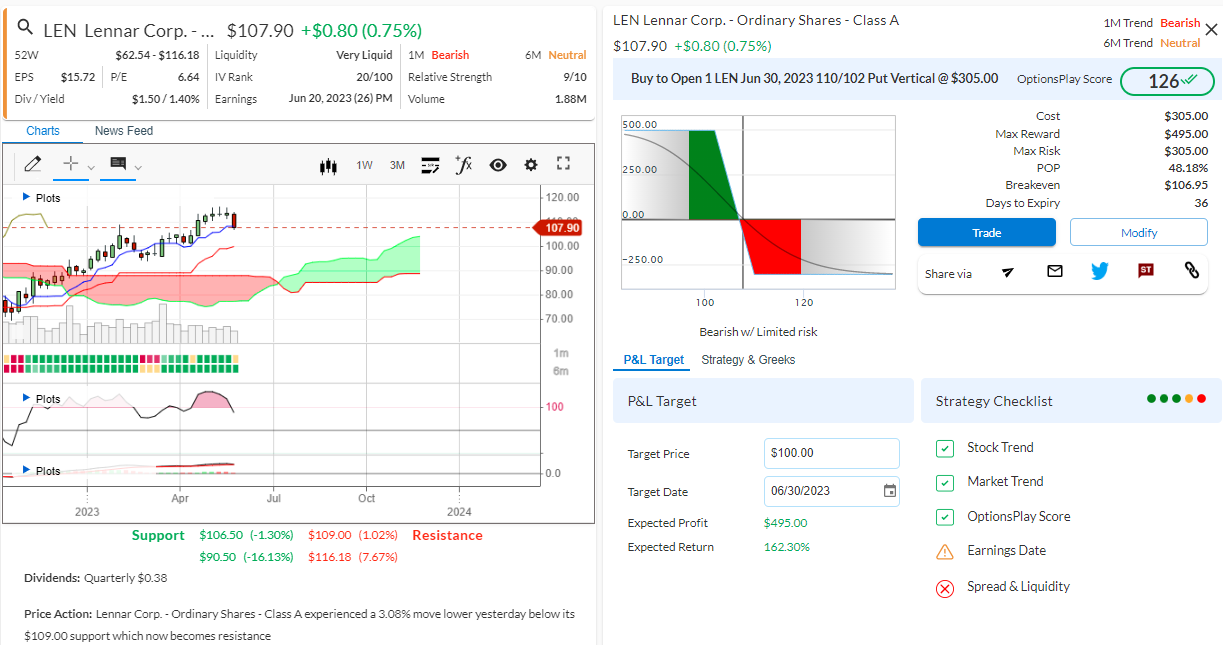Switch the chart to 3M range
The image size is (1223, 645).
pyautogui.click(x=397, y=165)
